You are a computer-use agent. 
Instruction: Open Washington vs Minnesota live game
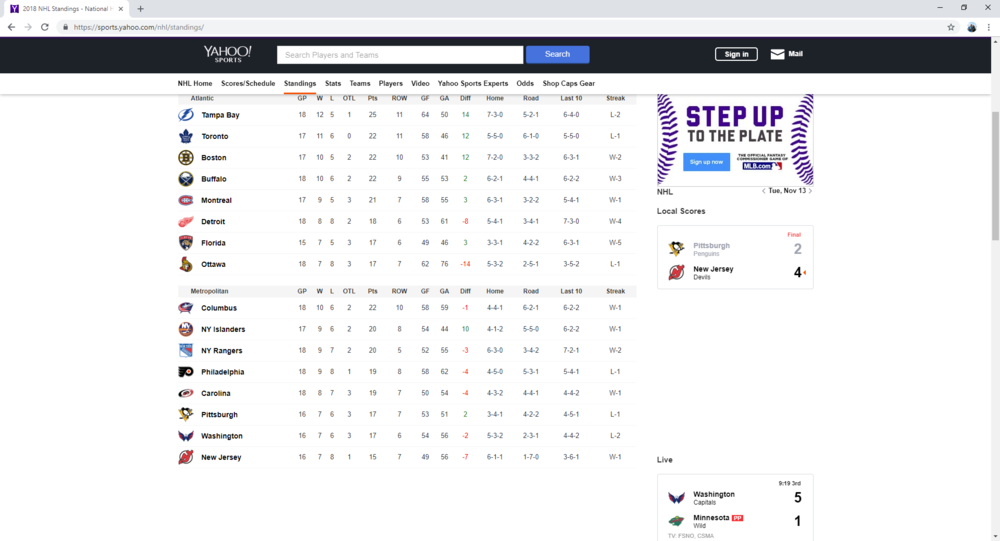[735, 508]
